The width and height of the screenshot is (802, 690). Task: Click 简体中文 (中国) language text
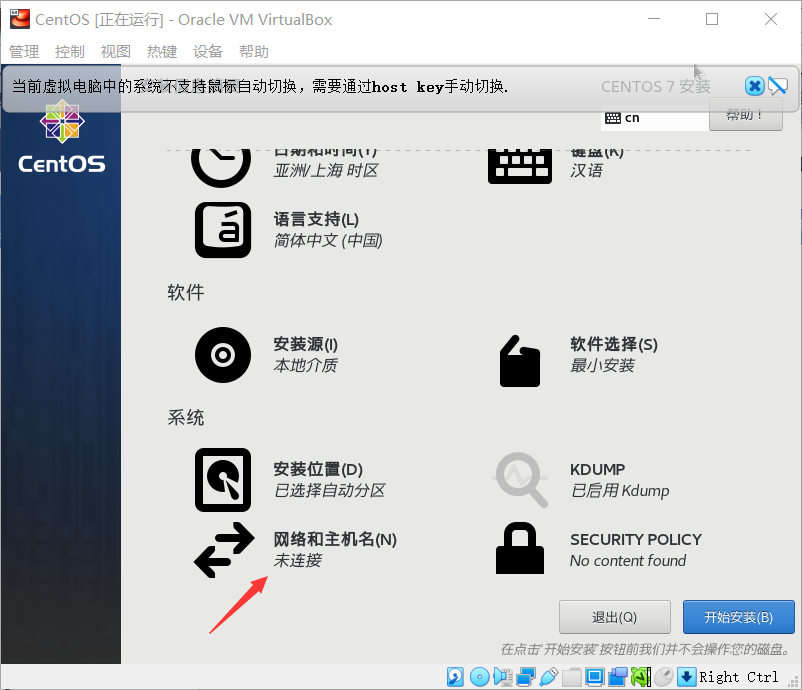pyautogui.click(x=328, y=240)
